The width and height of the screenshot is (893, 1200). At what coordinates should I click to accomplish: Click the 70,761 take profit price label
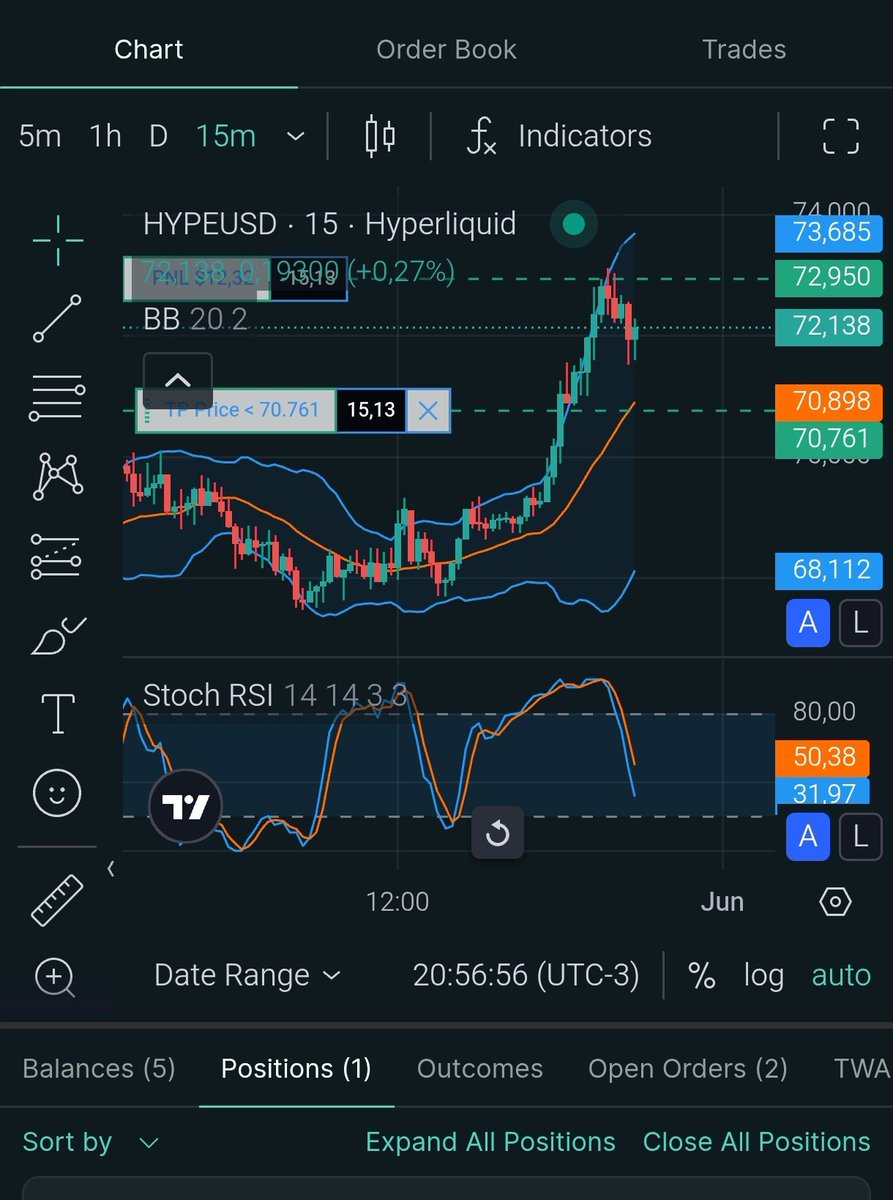click(x=829, y=440)
